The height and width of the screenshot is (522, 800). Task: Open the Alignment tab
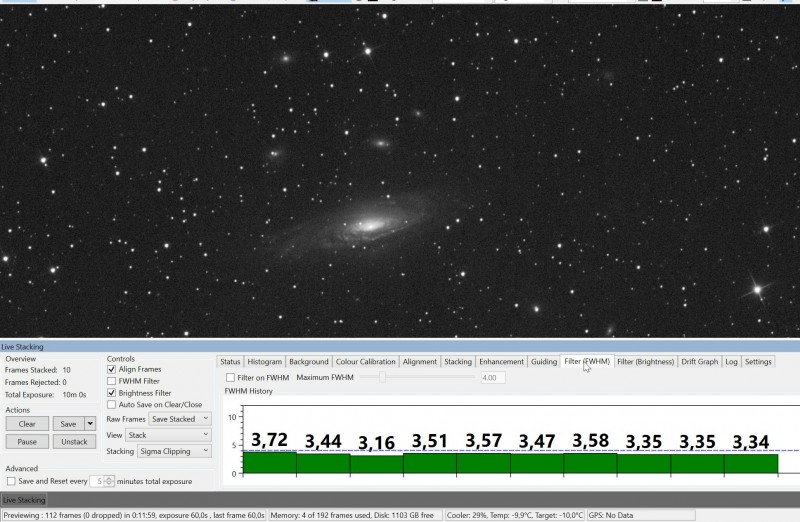click(419, 362)
